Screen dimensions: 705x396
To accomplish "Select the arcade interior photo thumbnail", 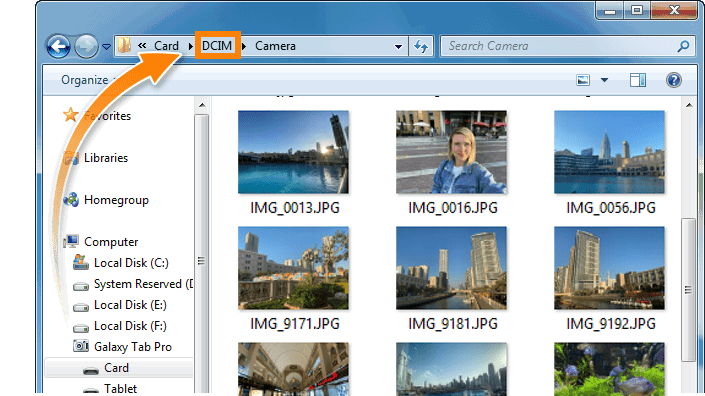I will click(293, 369).
